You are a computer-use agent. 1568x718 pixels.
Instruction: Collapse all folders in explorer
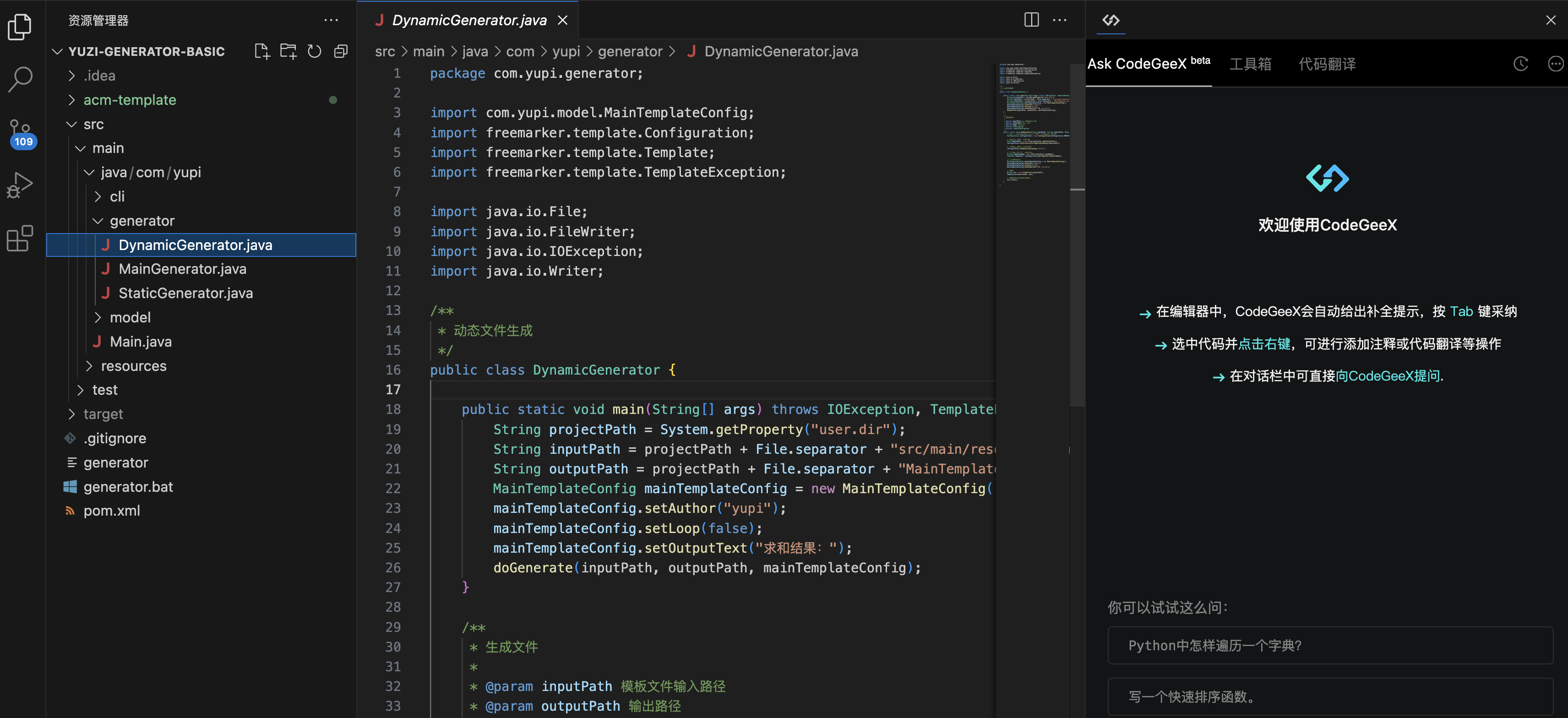pos(341,52)
